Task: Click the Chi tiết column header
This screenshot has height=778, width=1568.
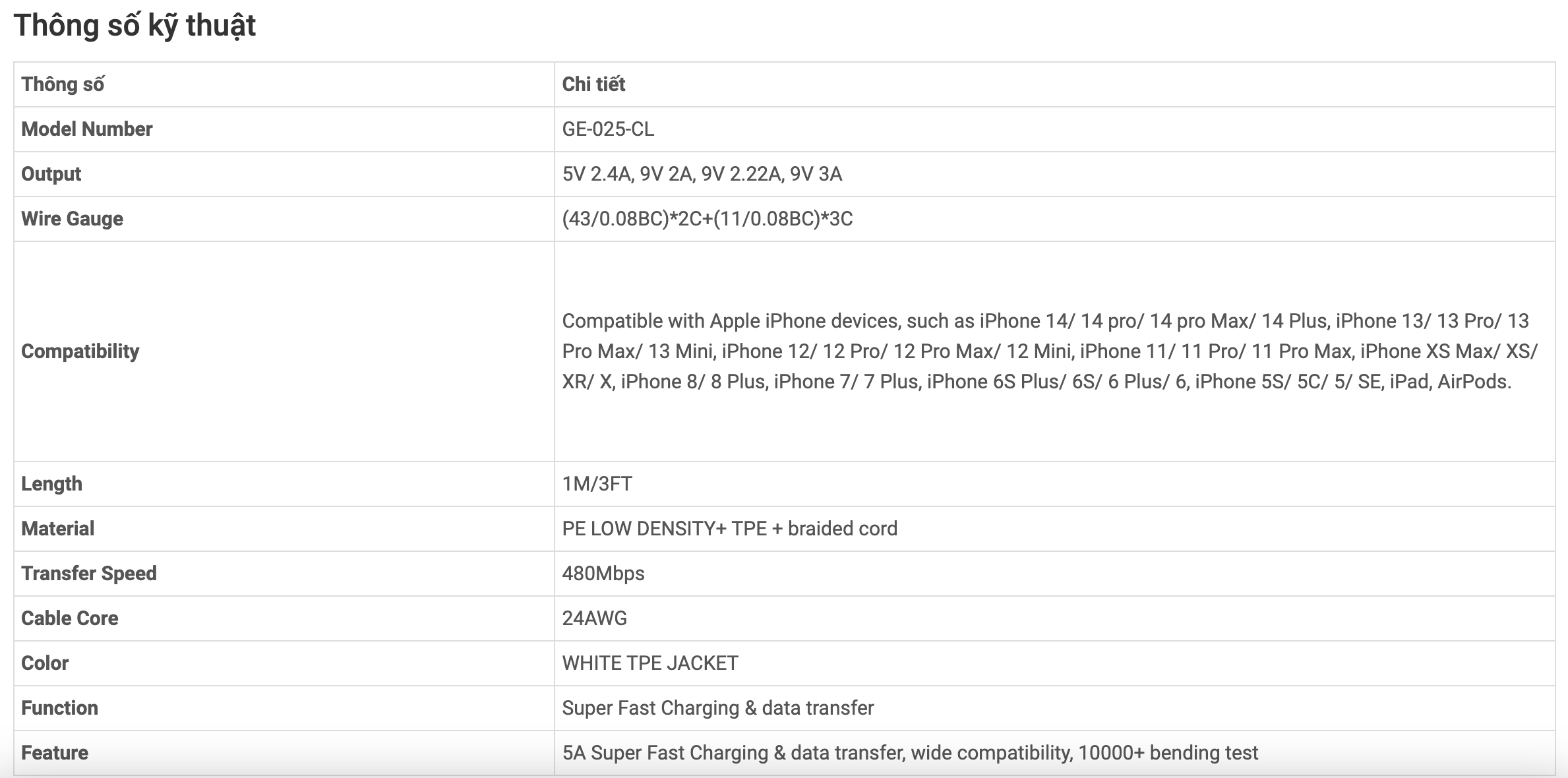Action: point(593,84)
